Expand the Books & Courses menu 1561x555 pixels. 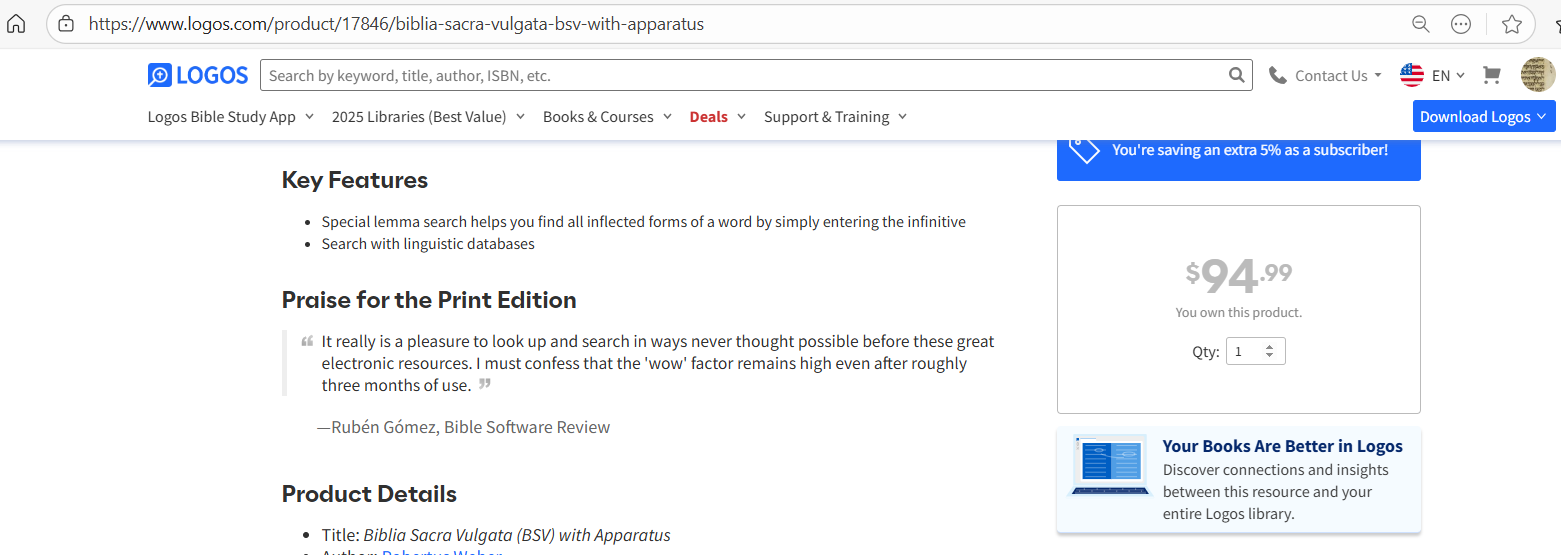607,117
